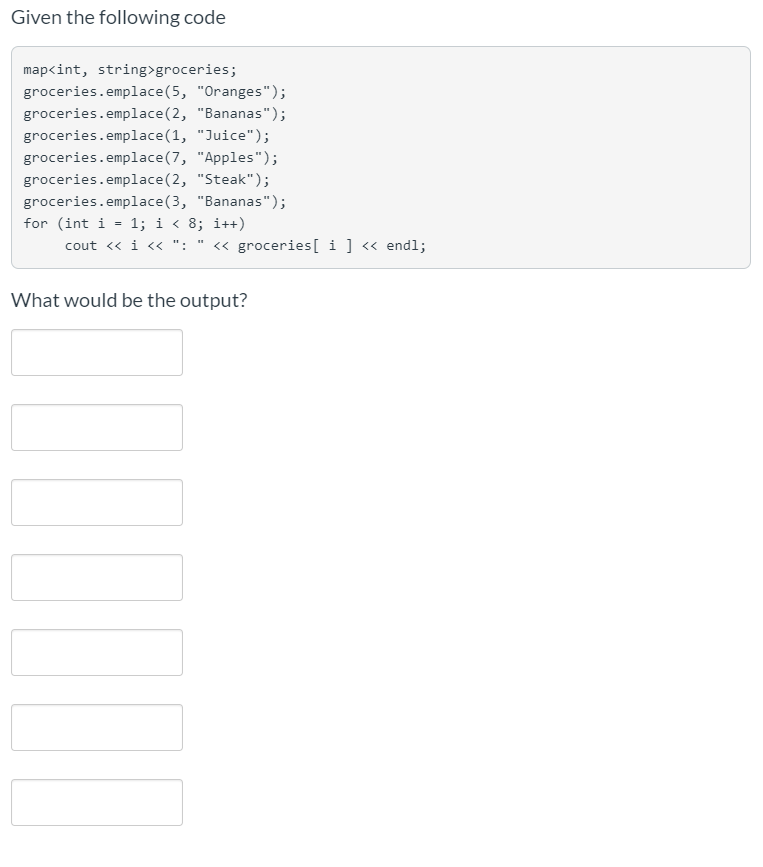The image size is (763, 867).
Task: Click the emplace Bananas code line
Action: coord(155,113)
